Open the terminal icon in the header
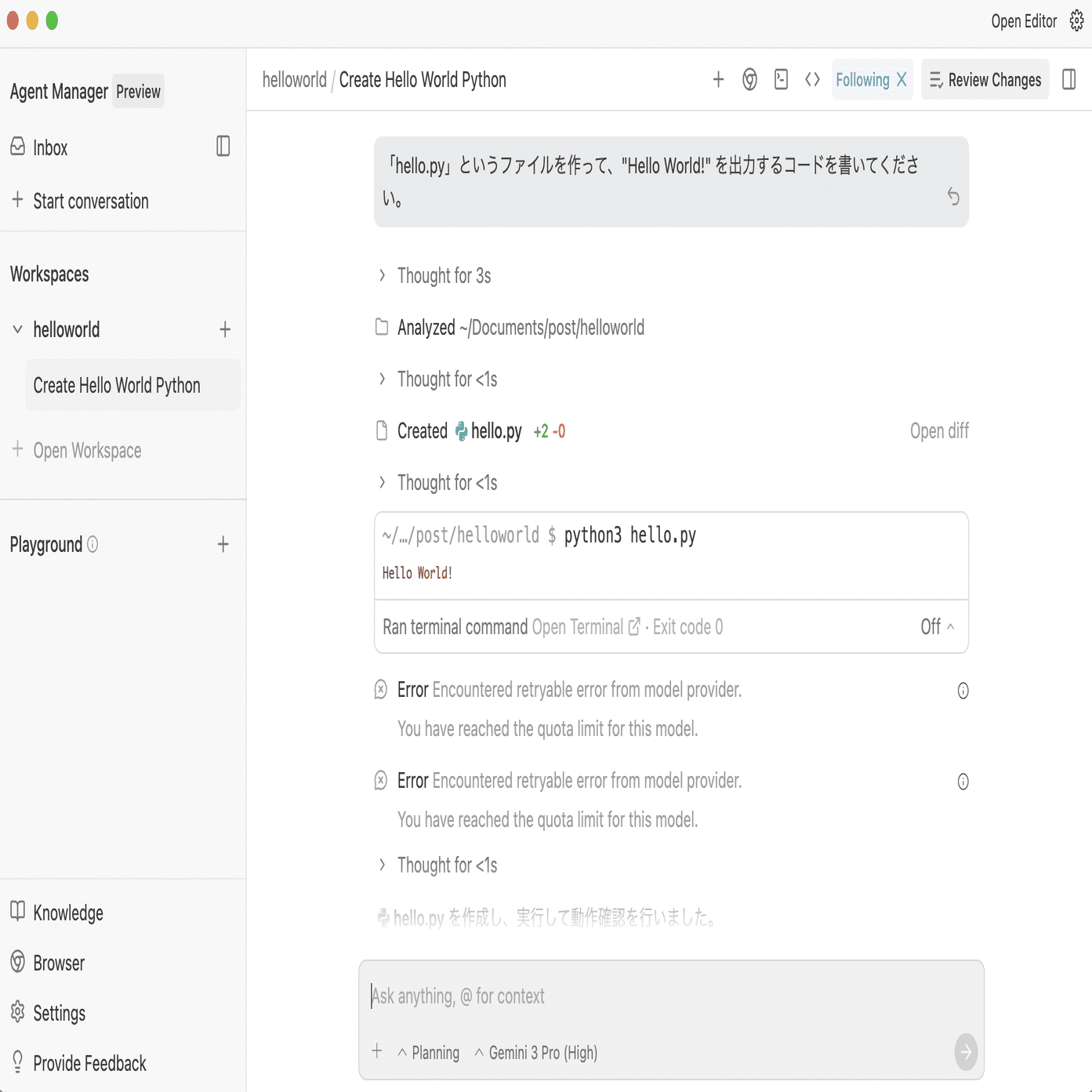 [781, 80]
